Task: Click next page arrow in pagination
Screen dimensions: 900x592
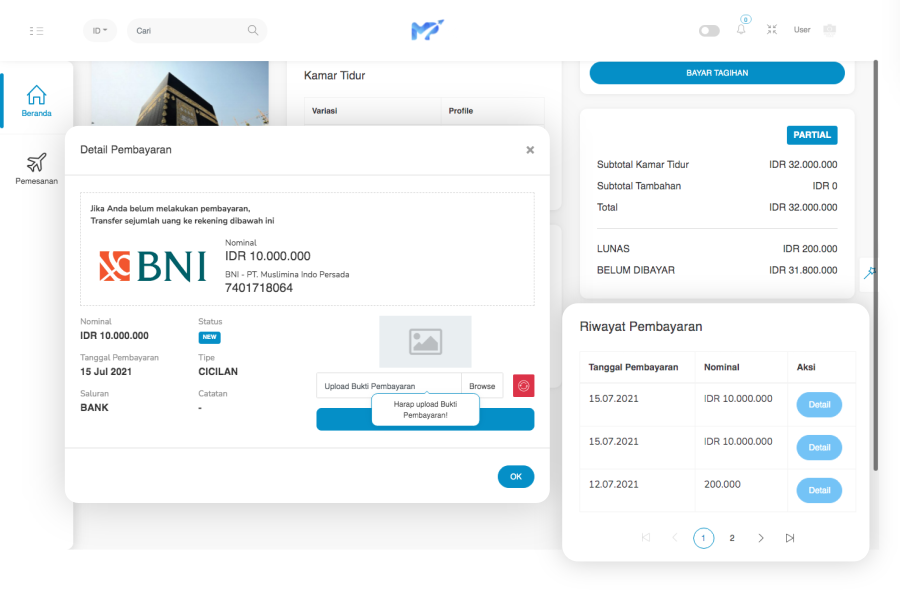Action: [x=761, y=538]
